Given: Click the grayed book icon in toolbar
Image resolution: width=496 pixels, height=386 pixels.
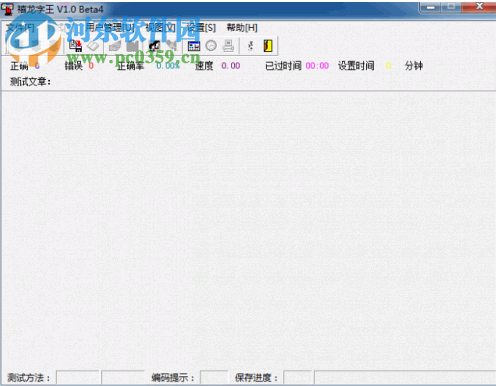Looking at the screenshot, I should tap(132, 46).
